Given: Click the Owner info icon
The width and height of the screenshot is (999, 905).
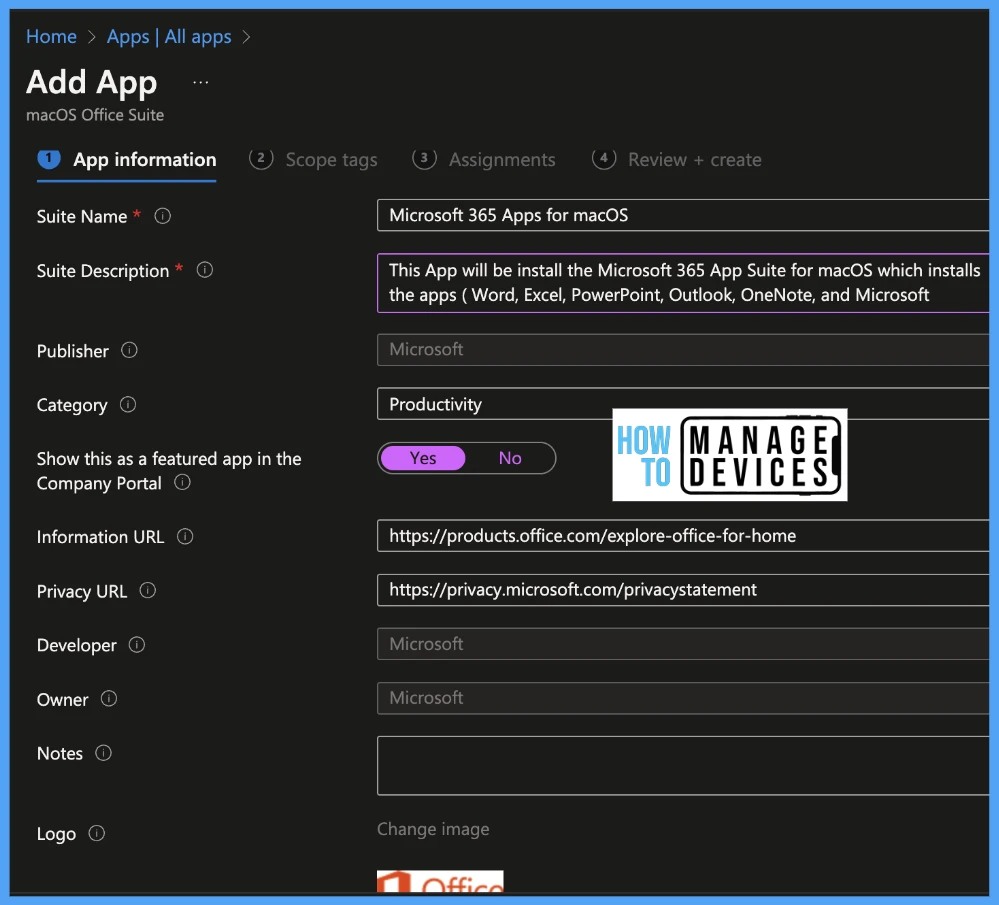Looking at the screenshot, I should tap(109, 699).
